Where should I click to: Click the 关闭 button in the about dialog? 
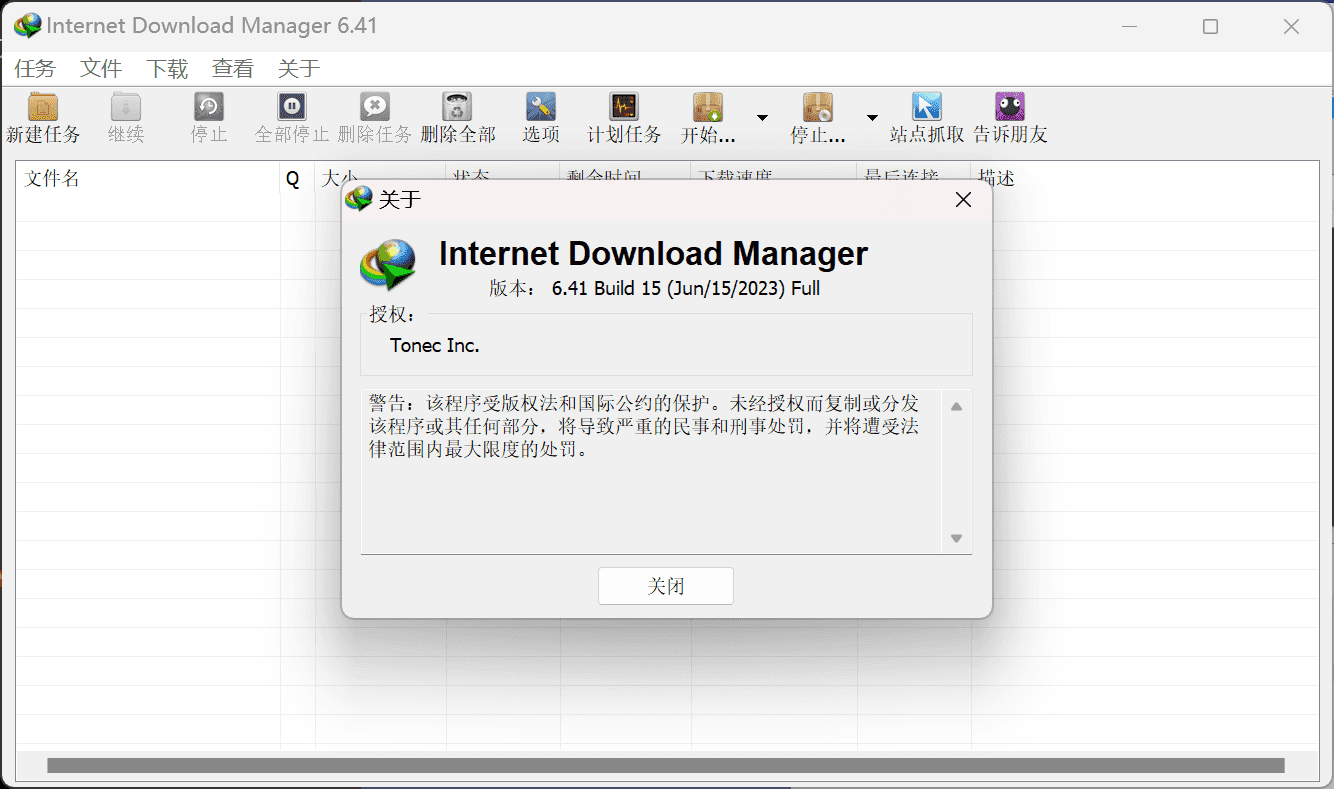click(666, 586)
